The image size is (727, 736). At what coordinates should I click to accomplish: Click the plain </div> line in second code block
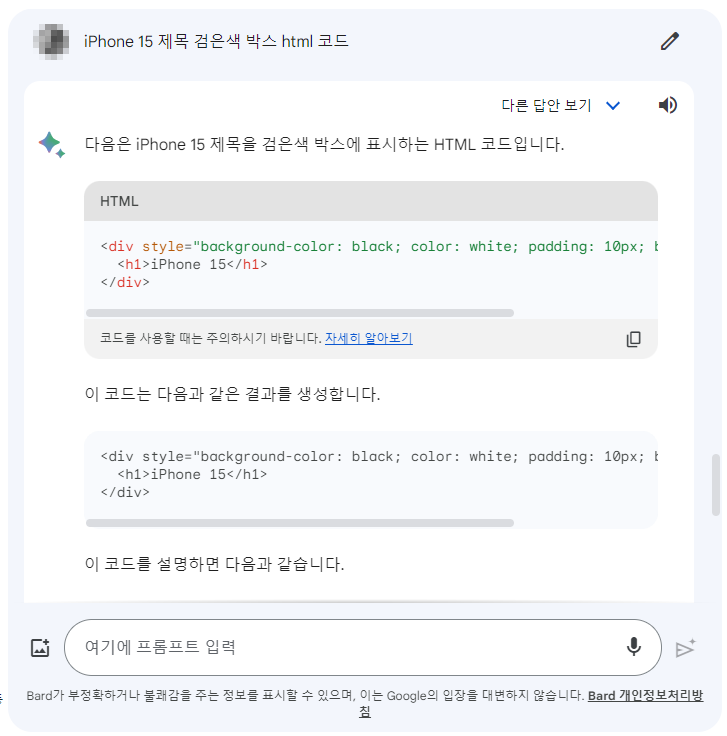tap(125, 492)
